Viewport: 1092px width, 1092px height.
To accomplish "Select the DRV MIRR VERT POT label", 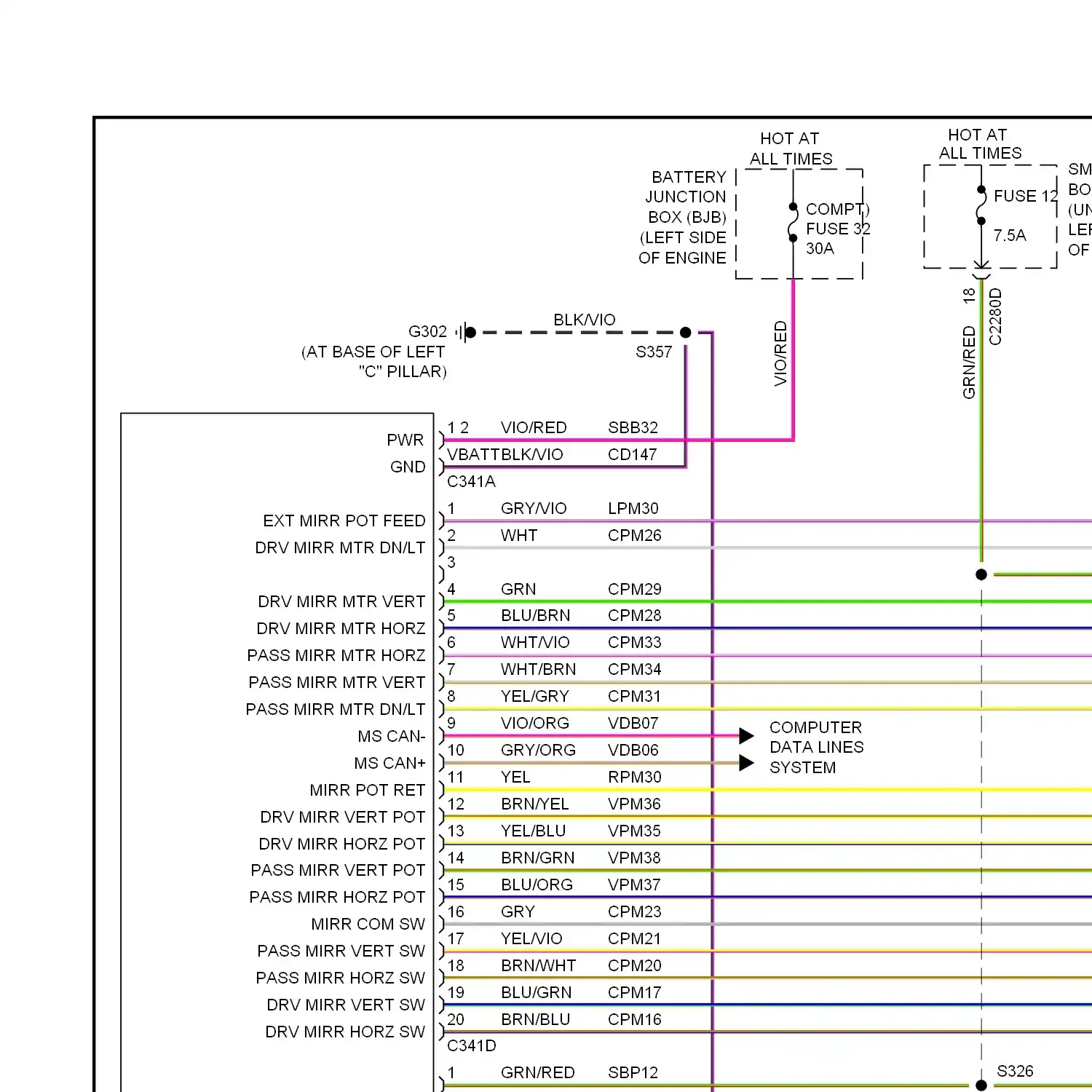I will (343, 817).
